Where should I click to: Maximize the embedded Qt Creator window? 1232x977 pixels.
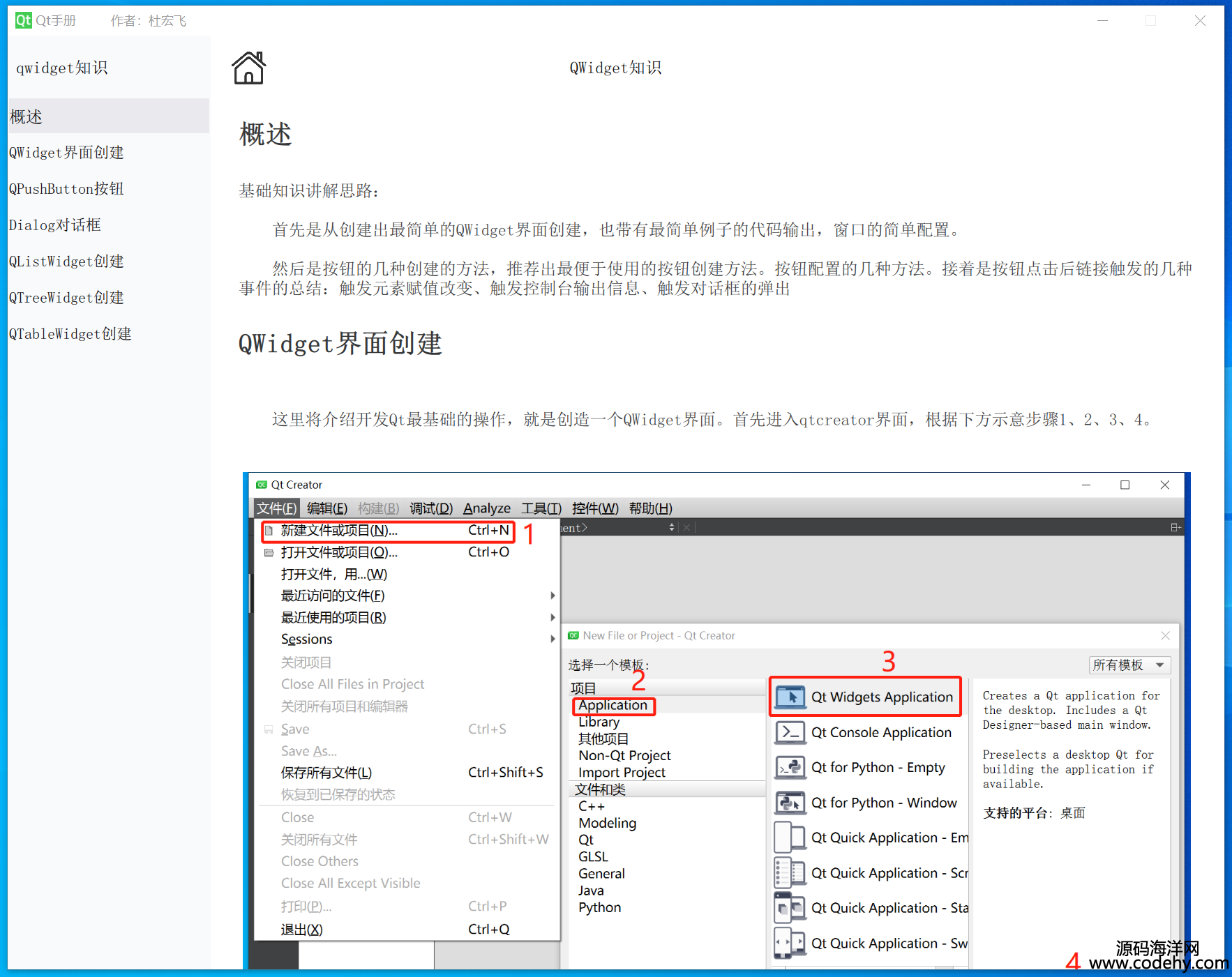pyautogui.click(x=1125, y=485)
